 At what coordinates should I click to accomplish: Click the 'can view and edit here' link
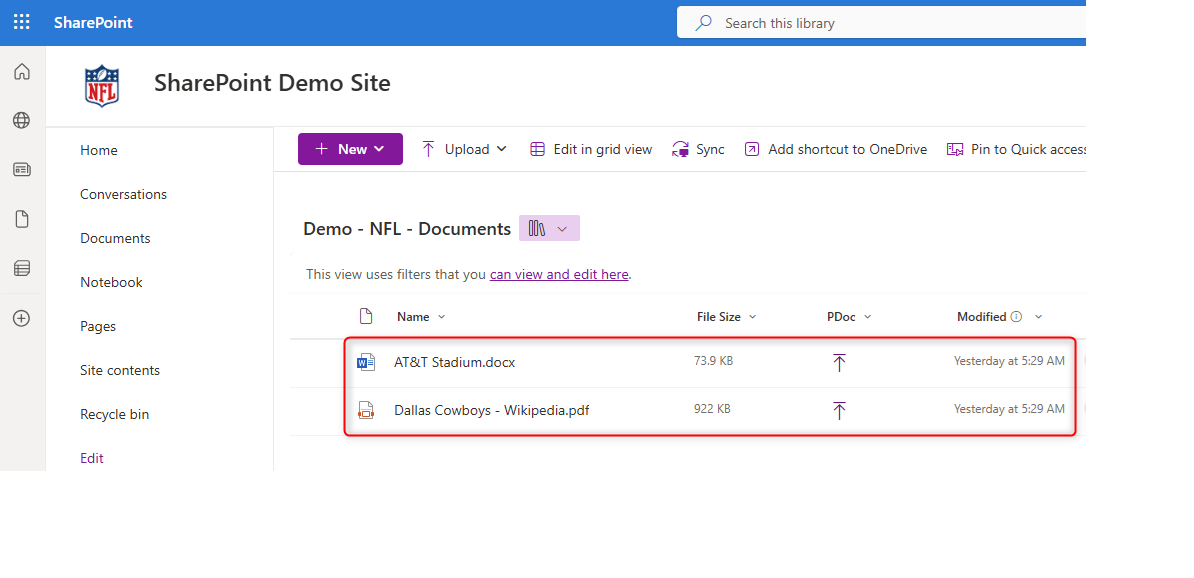click(559, 274)
